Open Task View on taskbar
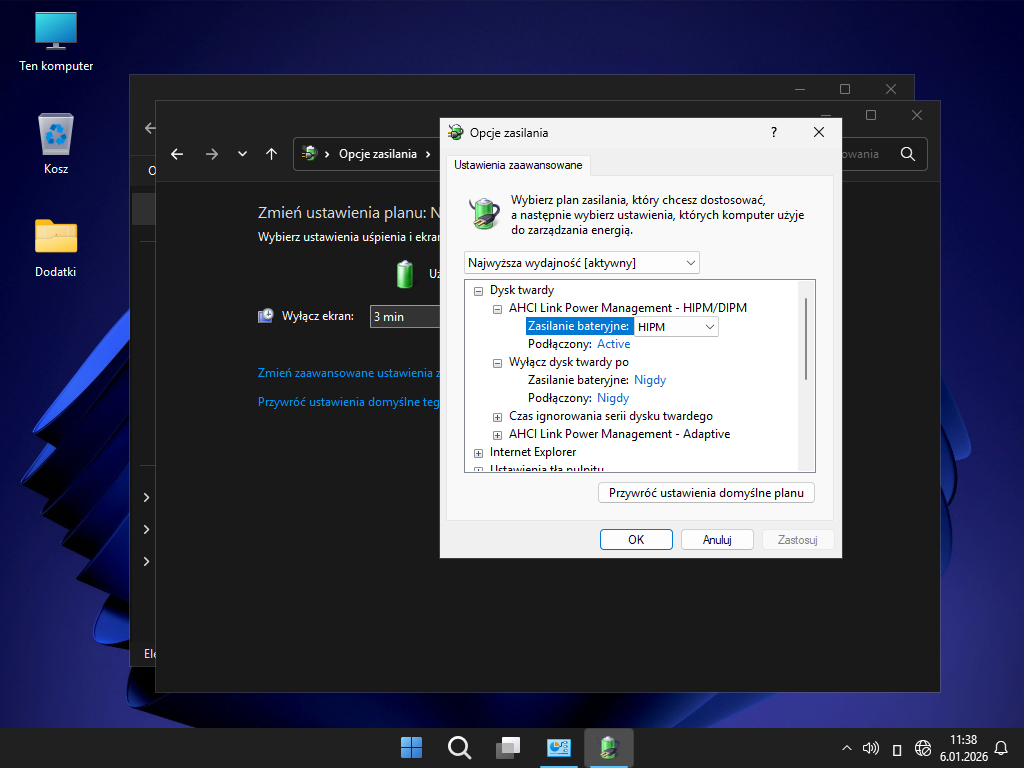The image size is (1024, 768). coord(509,747)
